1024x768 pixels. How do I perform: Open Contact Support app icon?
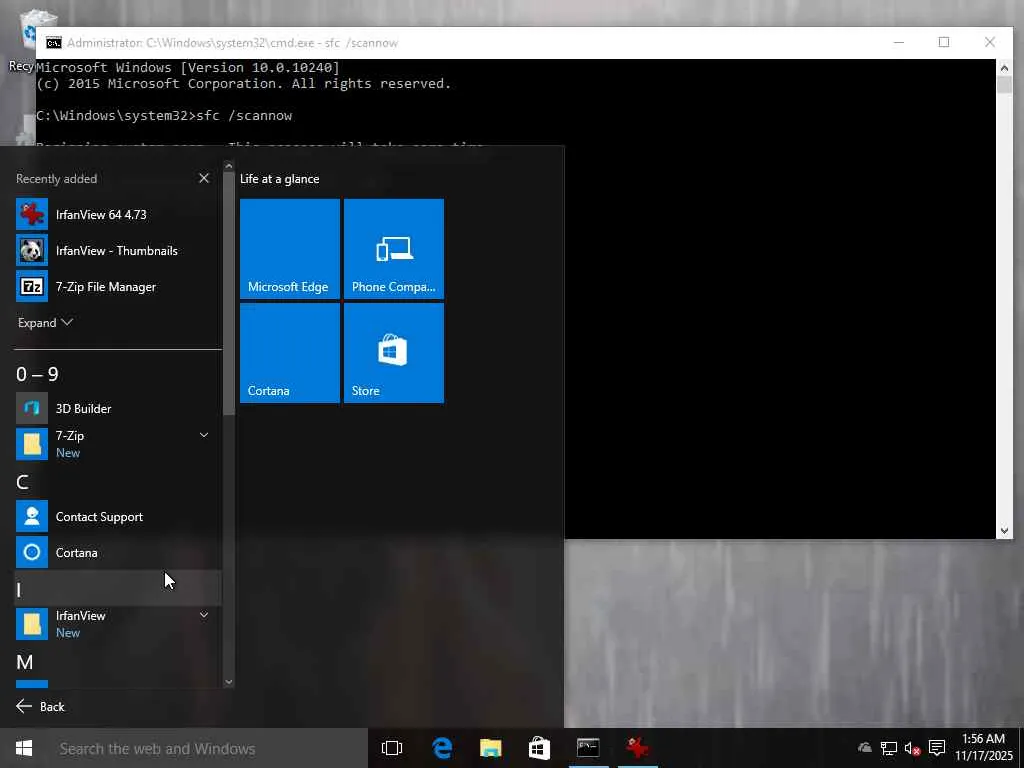[x=32, y=516]
